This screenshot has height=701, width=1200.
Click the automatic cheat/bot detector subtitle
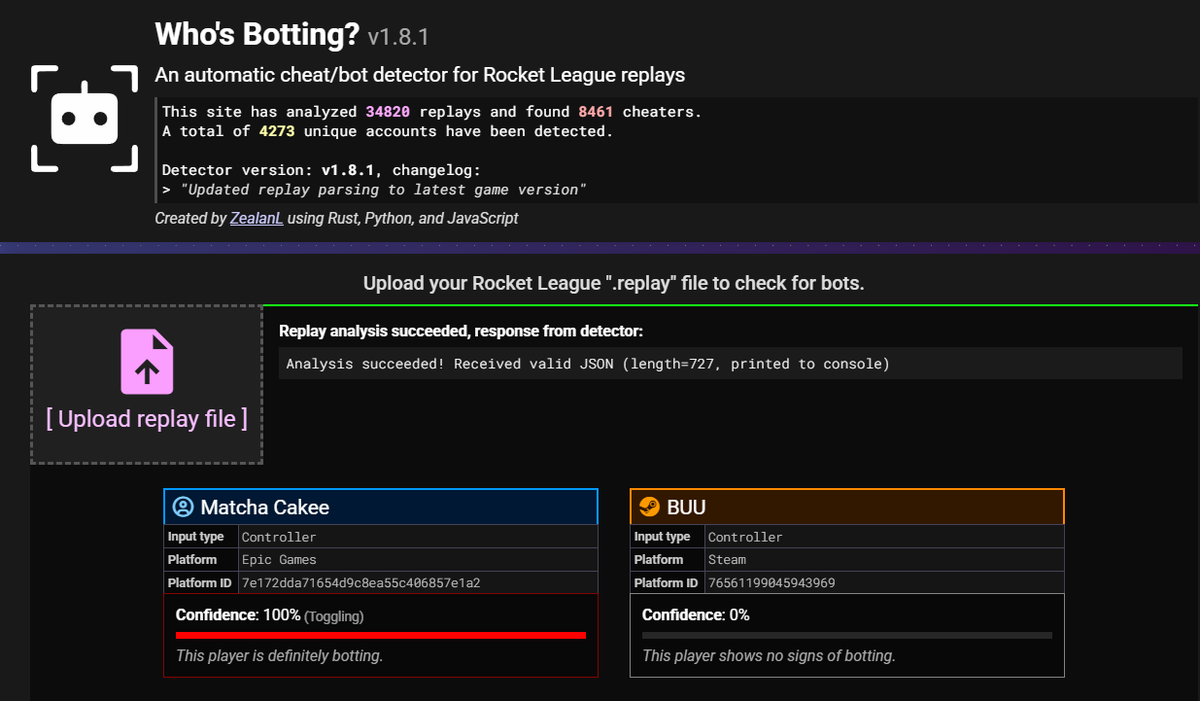point(420,75)
